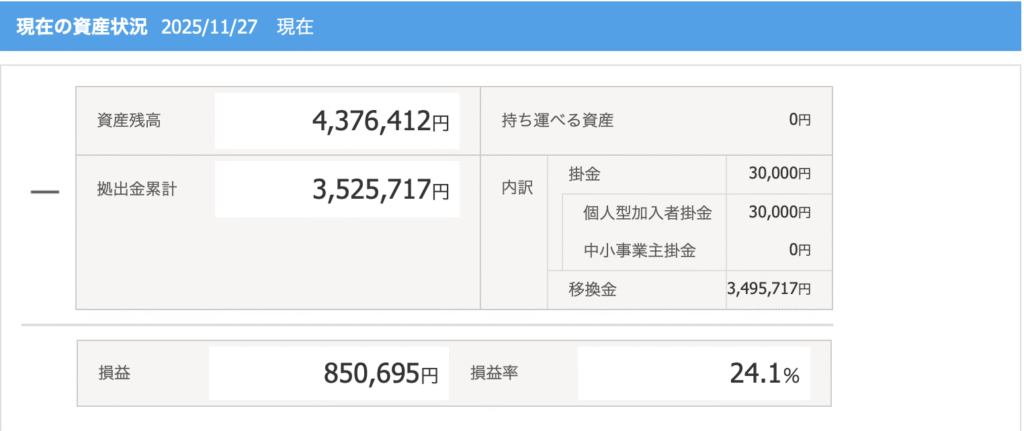The width and height of the screenshot is (1024, 431).
Task: Click the 中小事業主掛金 label
Action: [x=640, y=250]
